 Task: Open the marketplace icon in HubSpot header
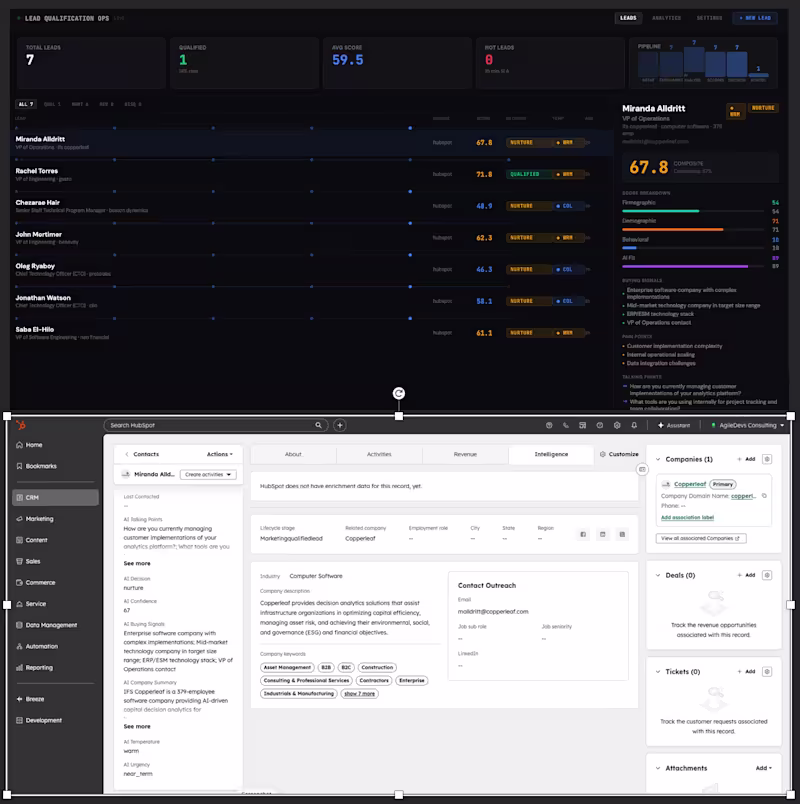click(583, 425)
